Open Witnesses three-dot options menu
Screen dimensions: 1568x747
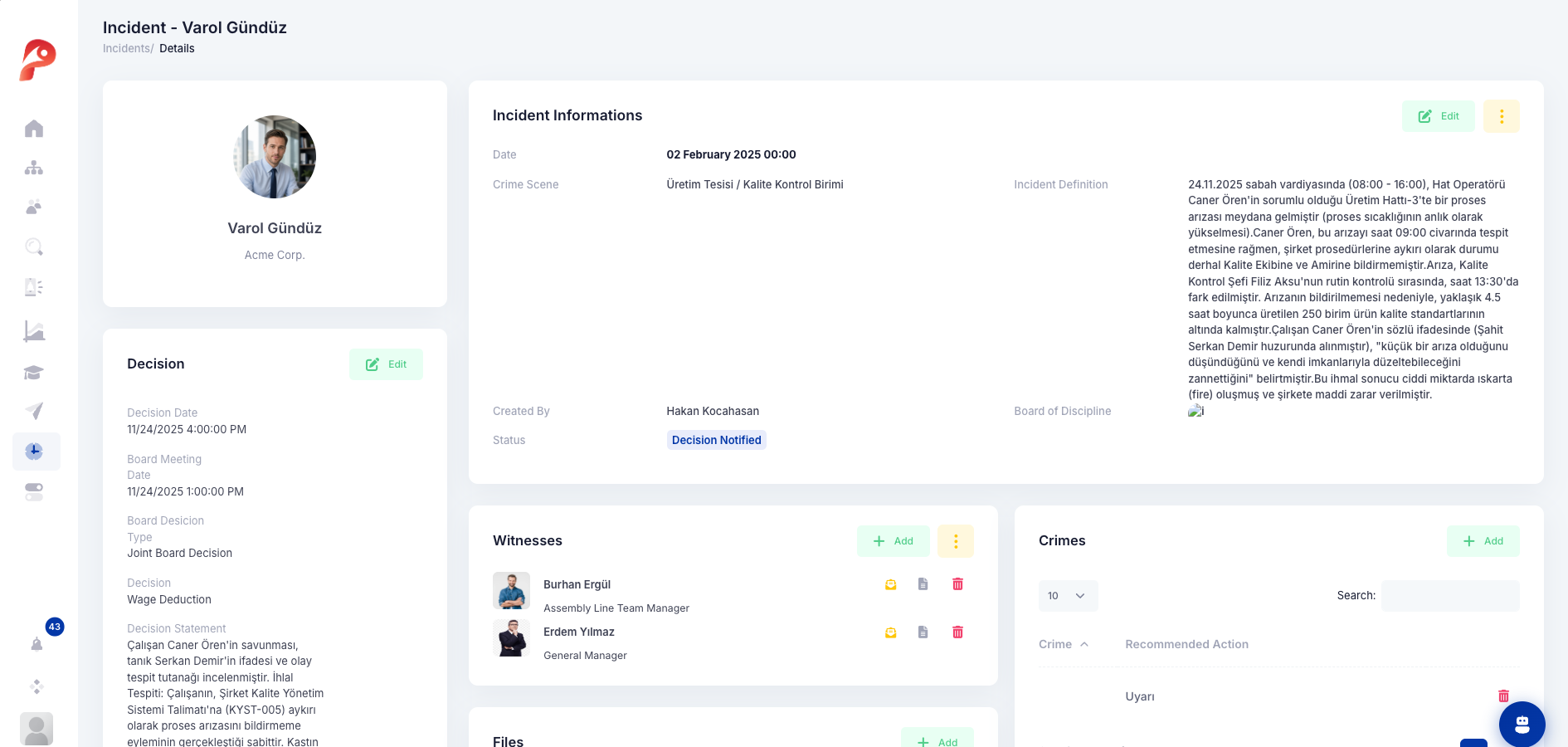click(x=955, y=541)
